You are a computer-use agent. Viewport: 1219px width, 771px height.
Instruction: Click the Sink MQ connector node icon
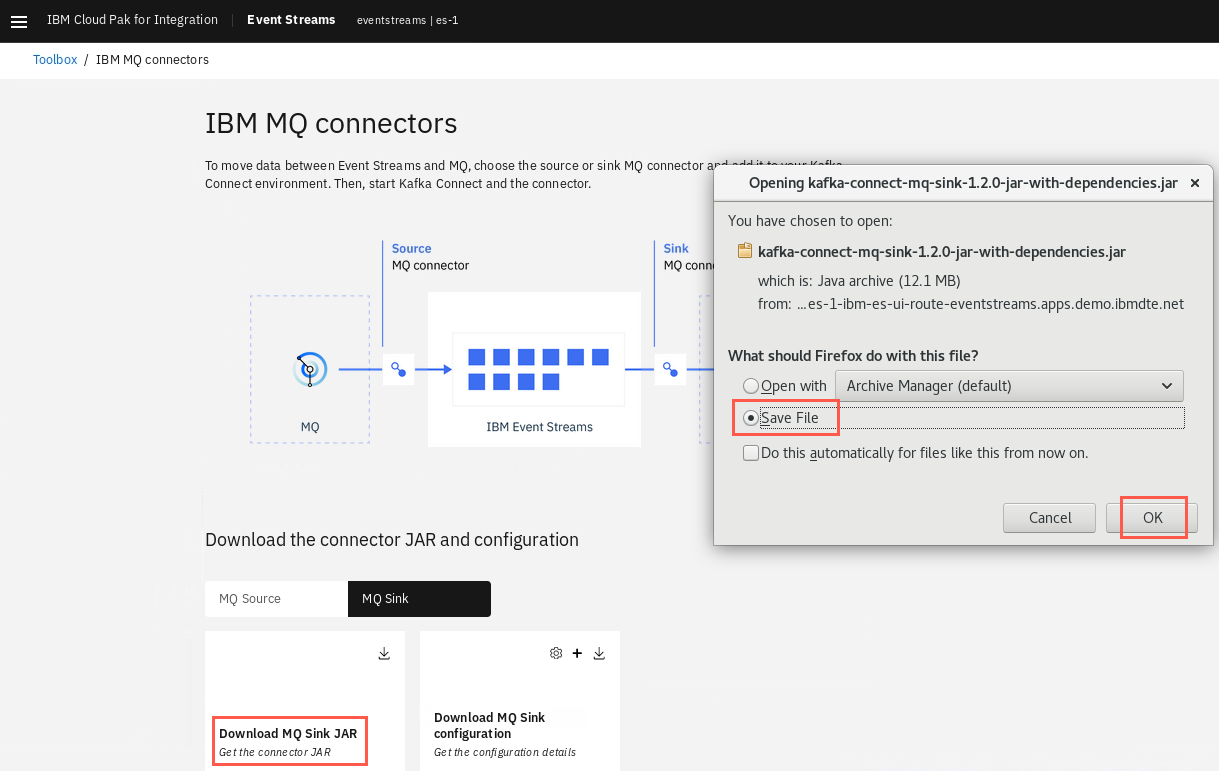[670, 370]
